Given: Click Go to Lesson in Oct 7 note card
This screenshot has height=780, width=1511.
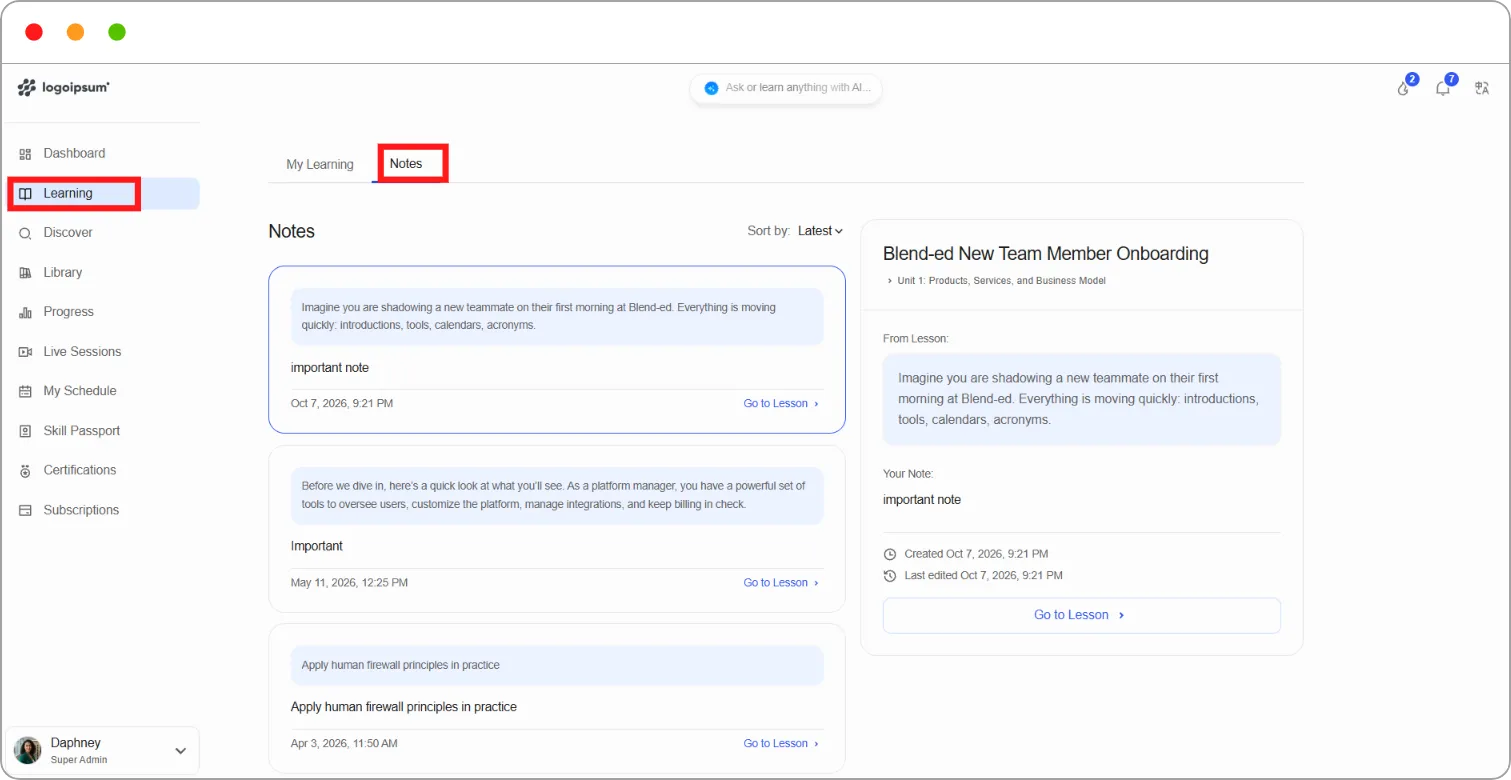Looking at the screenshot, I should 781,404.
